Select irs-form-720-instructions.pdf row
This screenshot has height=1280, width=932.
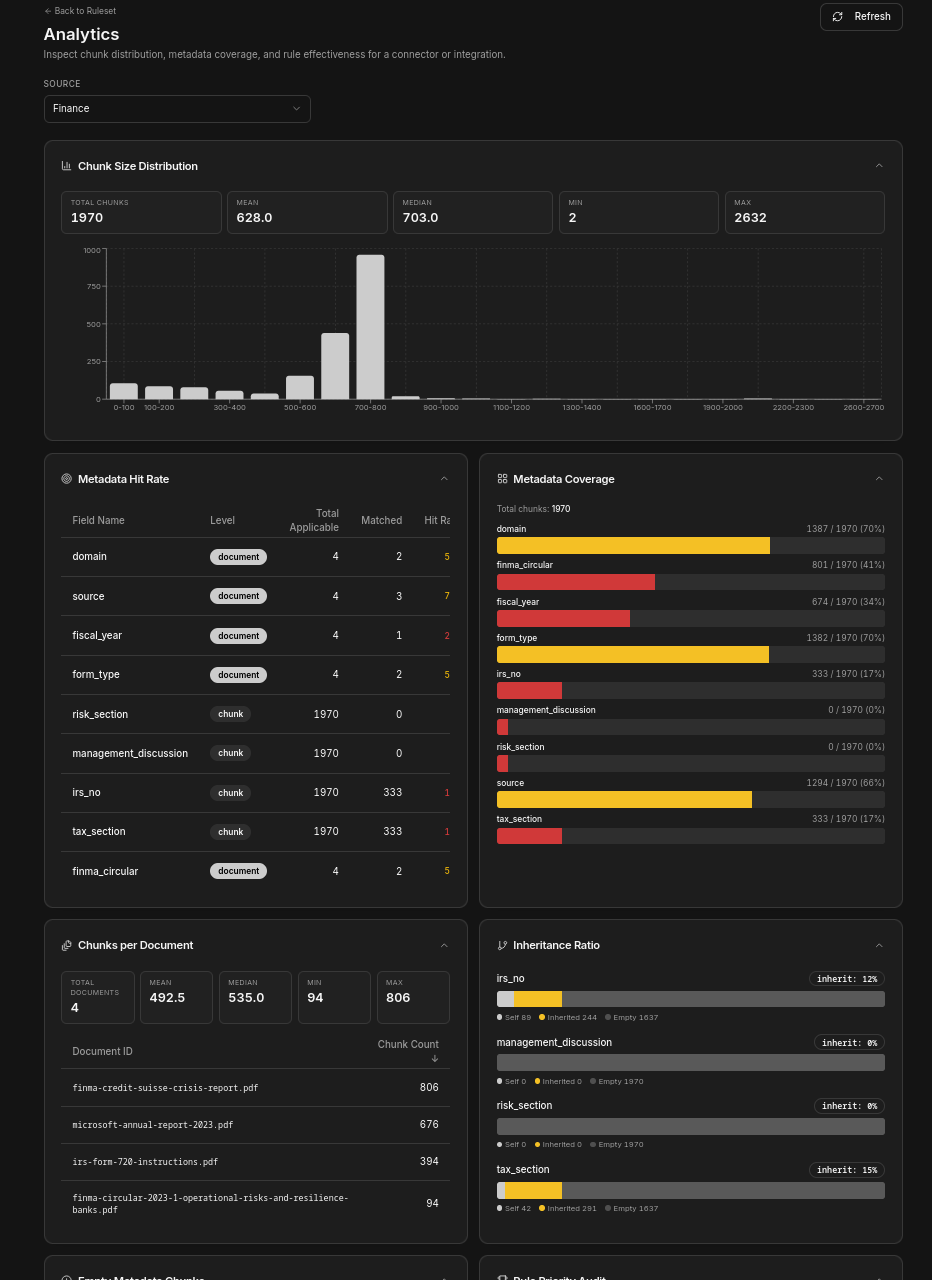pos(255,1162)
